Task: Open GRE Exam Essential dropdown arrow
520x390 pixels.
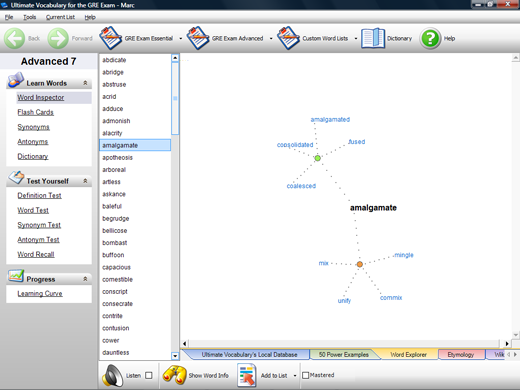Action: [181, 38]
